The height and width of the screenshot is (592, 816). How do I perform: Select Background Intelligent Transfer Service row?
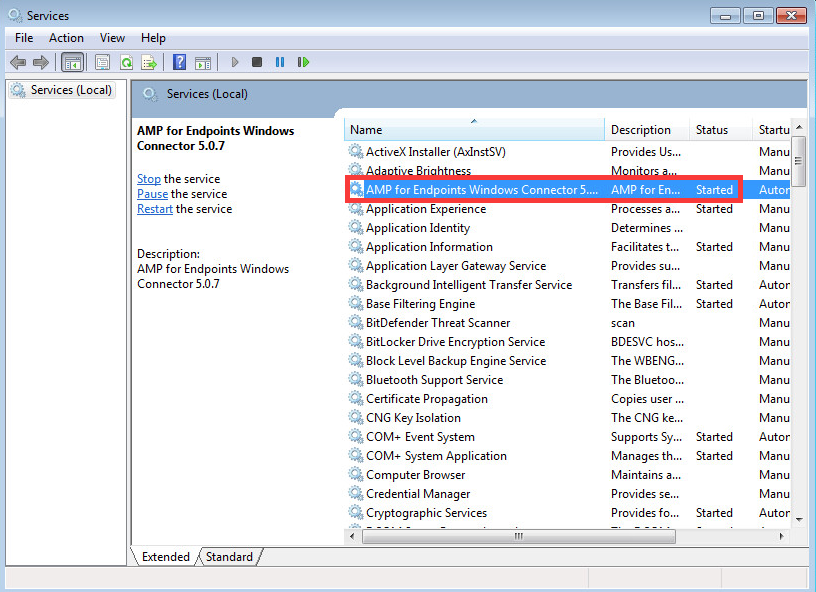568,285
